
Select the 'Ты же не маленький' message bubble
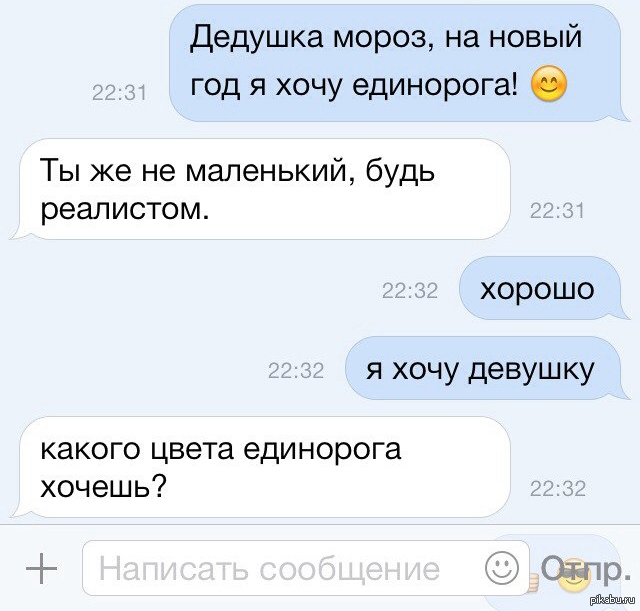pos(261,189)
